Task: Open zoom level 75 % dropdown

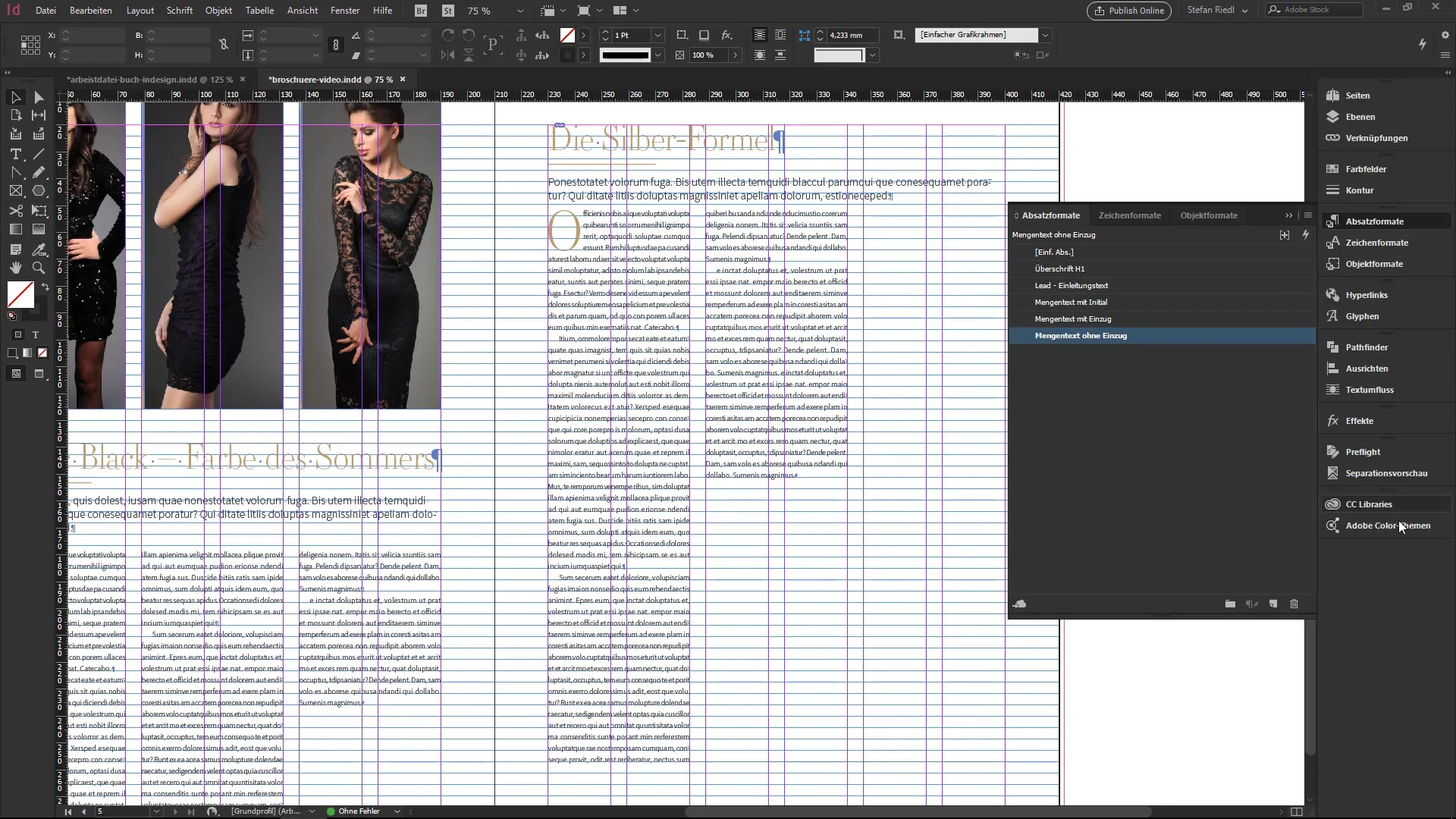Action: click(520, 11)
